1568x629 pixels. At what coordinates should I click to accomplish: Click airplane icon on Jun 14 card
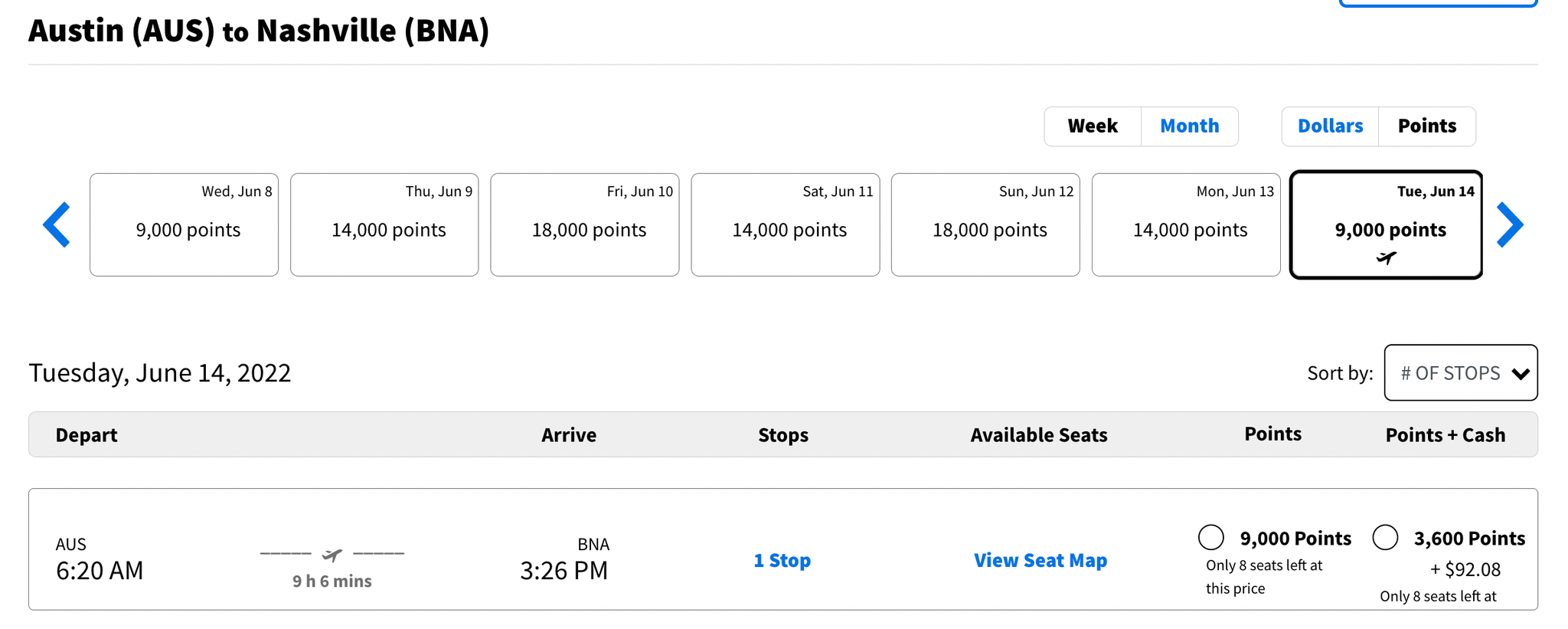coord(1386,258)
